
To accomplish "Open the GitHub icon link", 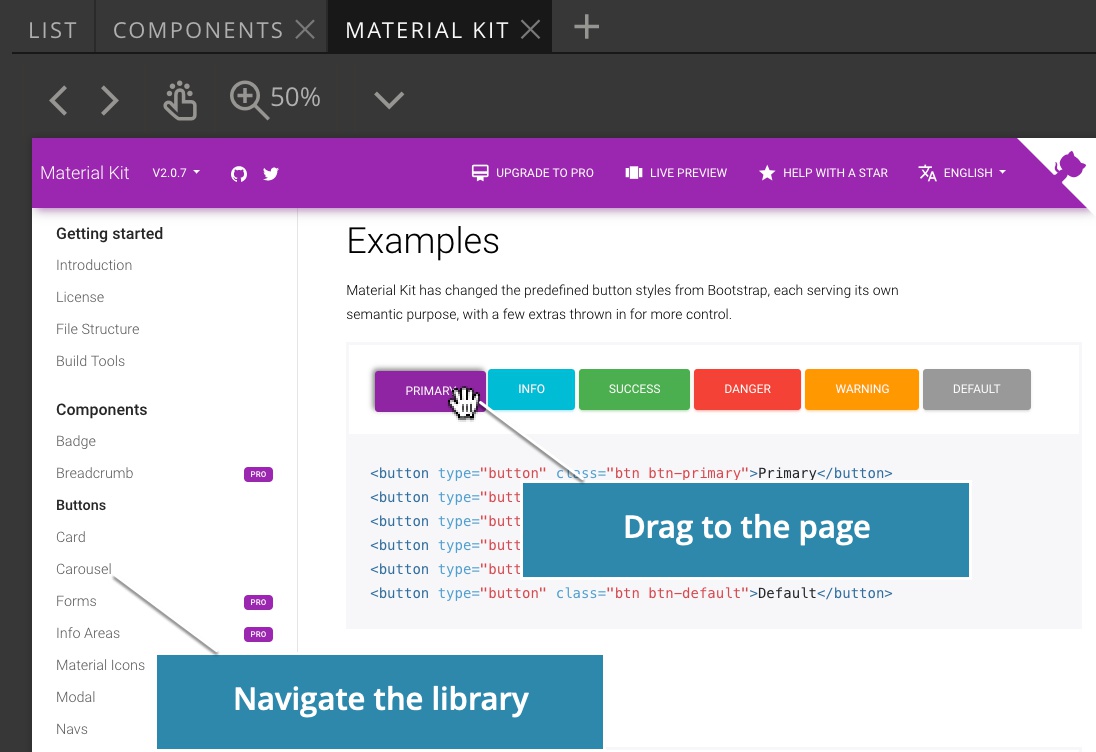I will point(239,173).
